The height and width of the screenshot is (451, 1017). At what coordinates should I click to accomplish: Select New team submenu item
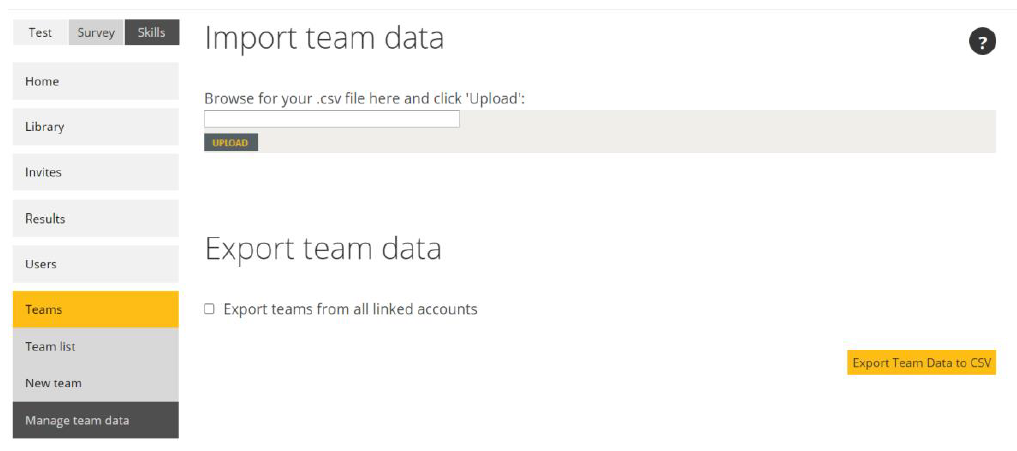pos(96,383)
